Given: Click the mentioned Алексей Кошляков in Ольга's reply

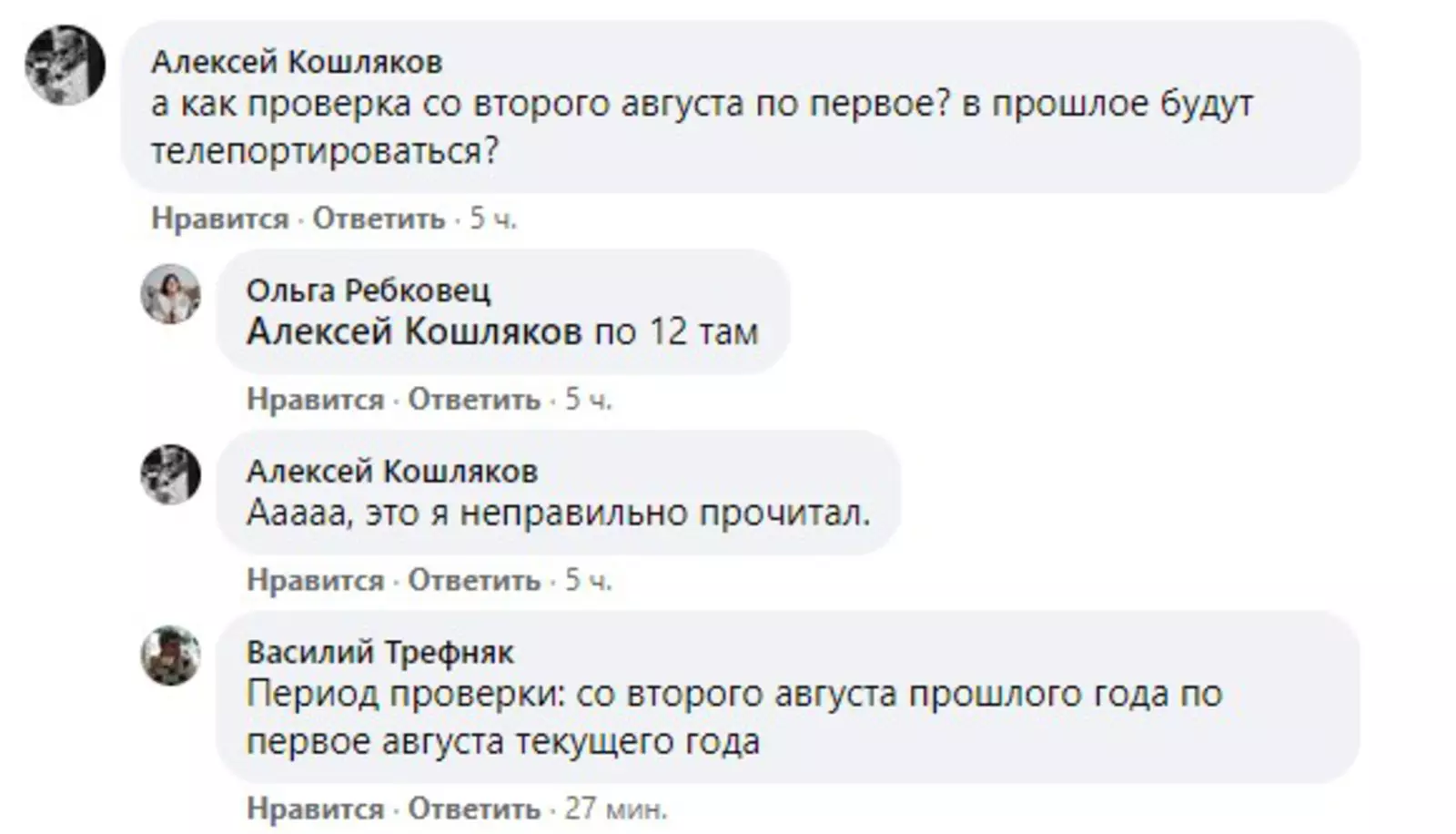Looking at the screenshot, I should click(x=413, y=332).
